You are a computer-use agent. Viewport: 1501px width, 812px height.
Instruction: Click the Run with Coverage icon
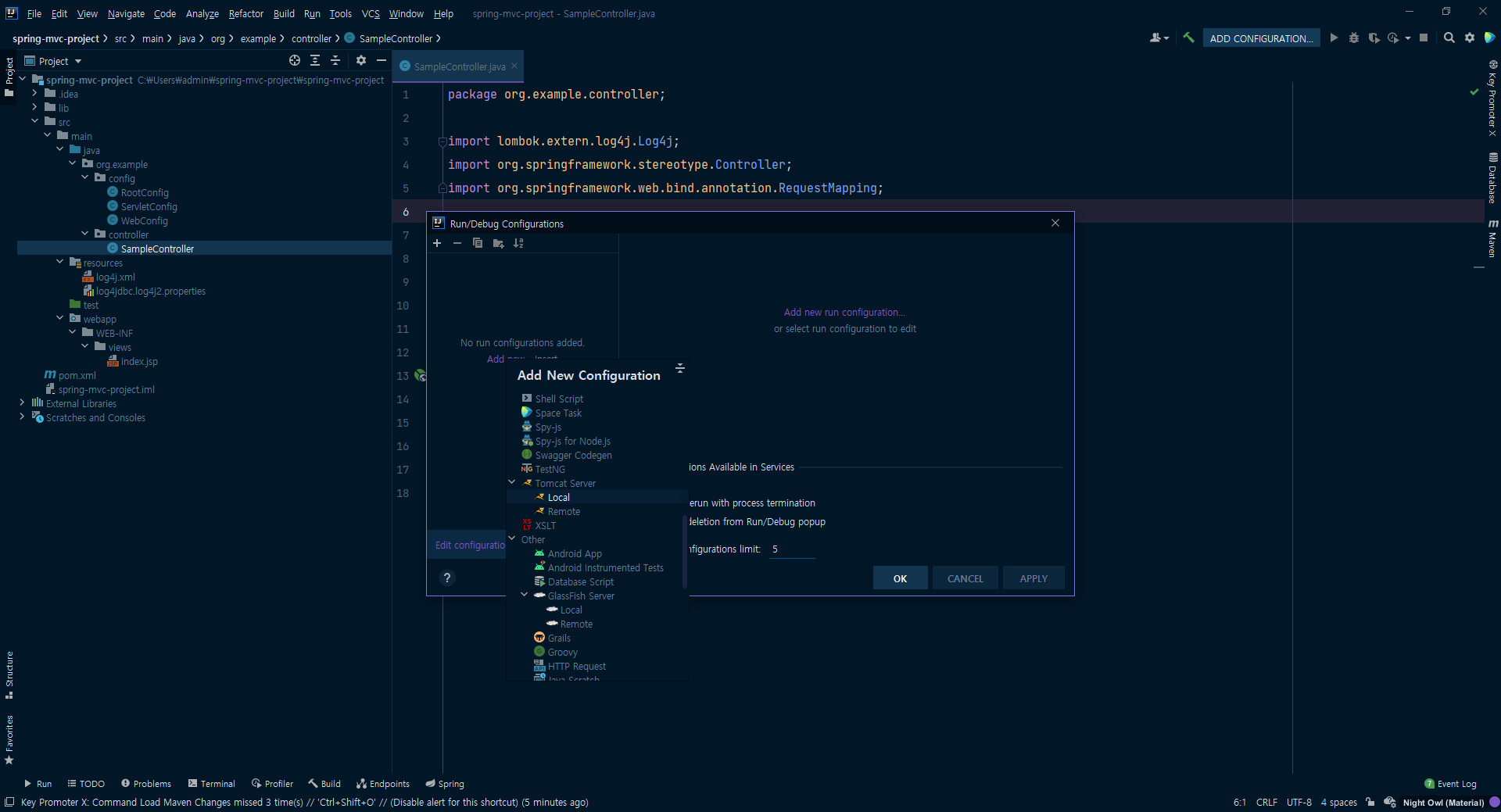(x=1374, y=38)
